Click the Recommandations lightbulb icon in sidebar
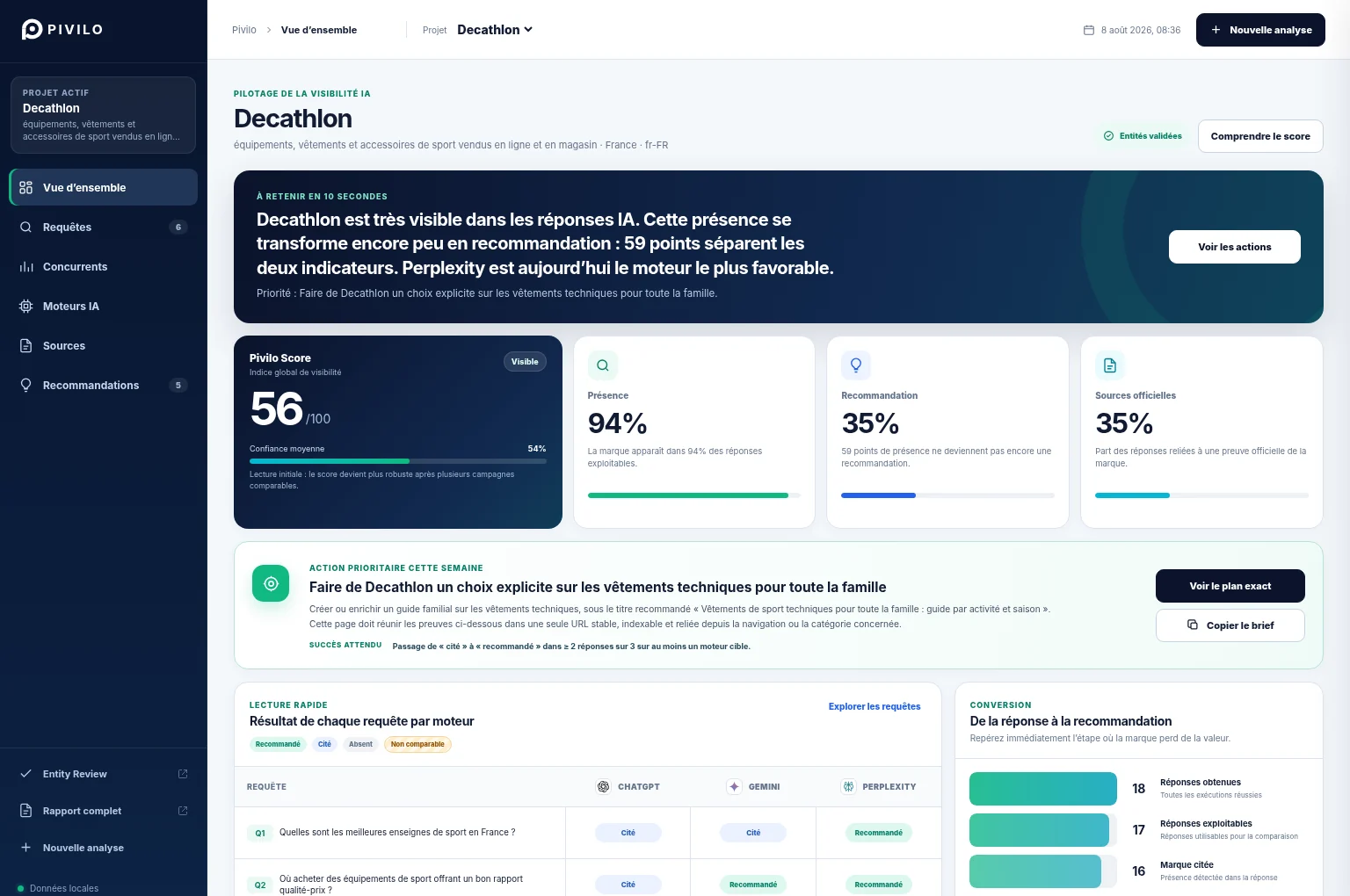The height and width of the screenshot is (896, 1350). pos(26,385)
